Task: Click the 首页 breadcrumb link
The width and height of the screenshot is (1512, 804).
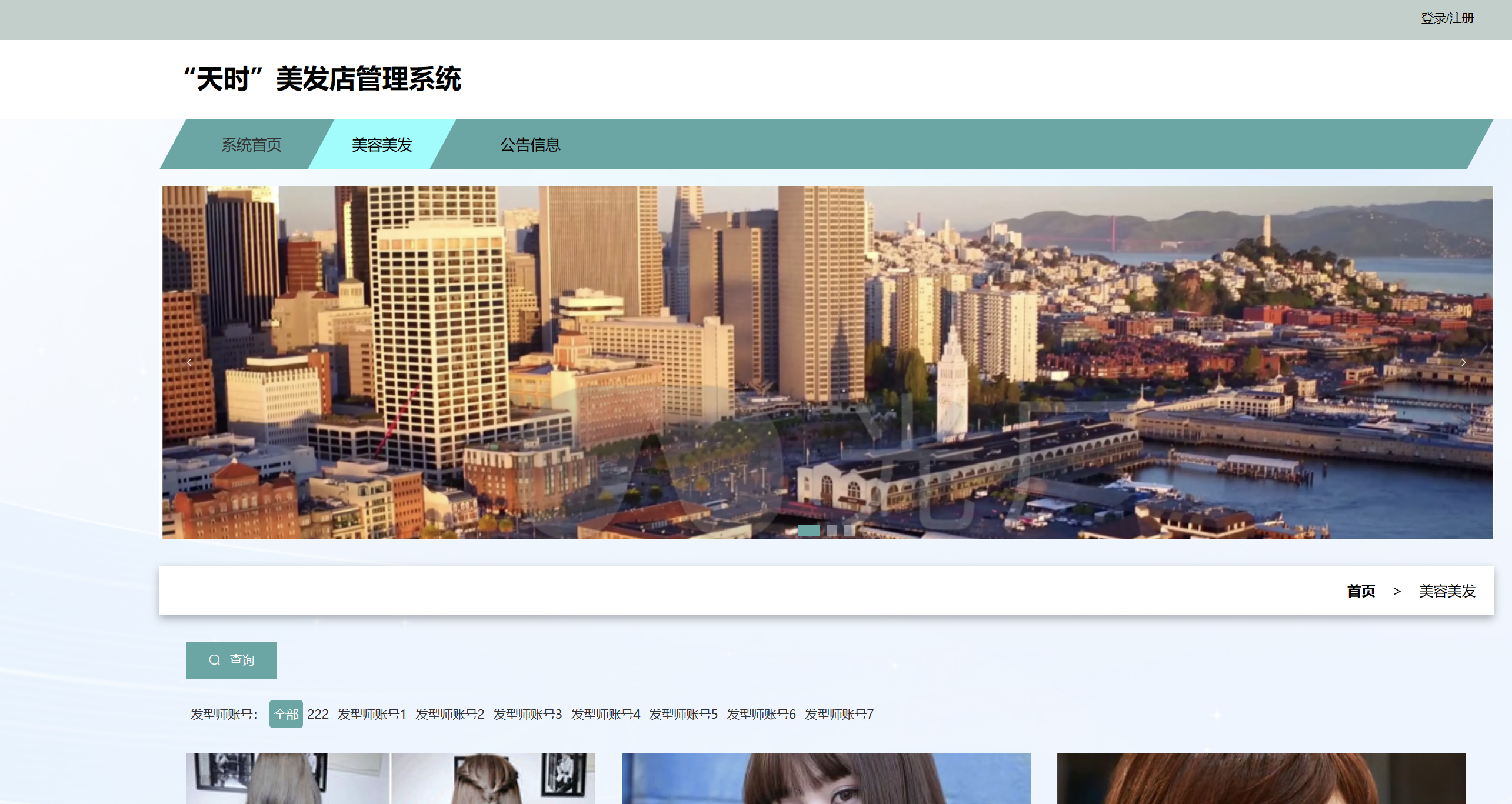Action: click(x=1361, y=591)
